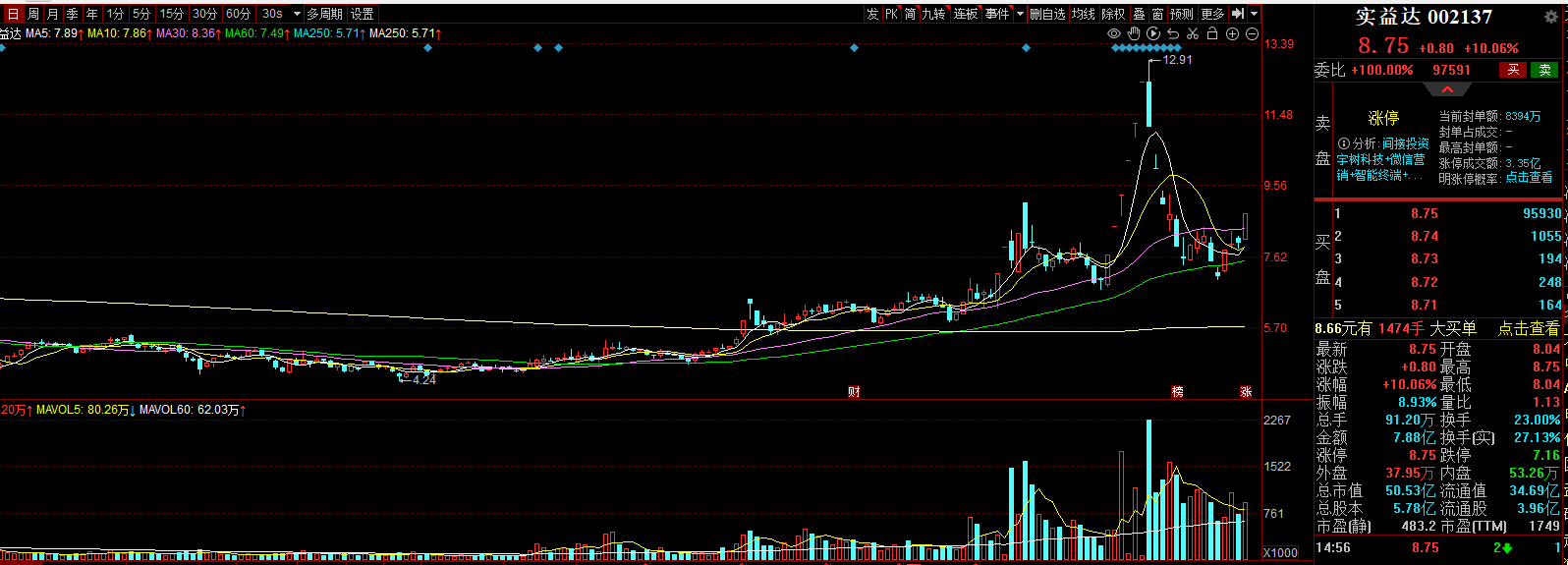Screen dimensions: 1568x565
Task: Open dropdown arrow after 事件 button
Action: click(x=1020, y=14)
